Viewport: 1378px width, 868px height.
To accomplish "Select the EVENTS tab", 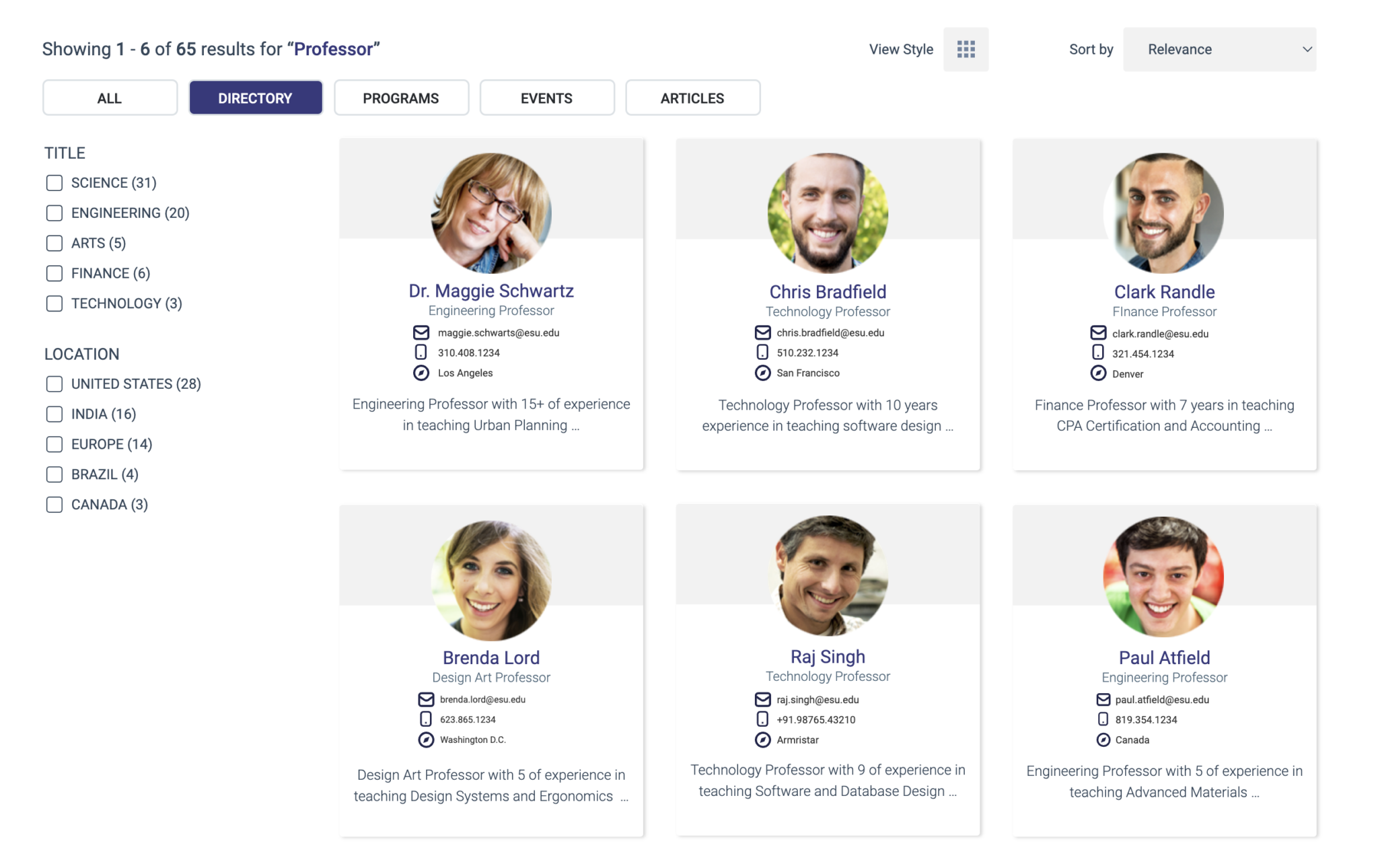I will tap(546, 98).
